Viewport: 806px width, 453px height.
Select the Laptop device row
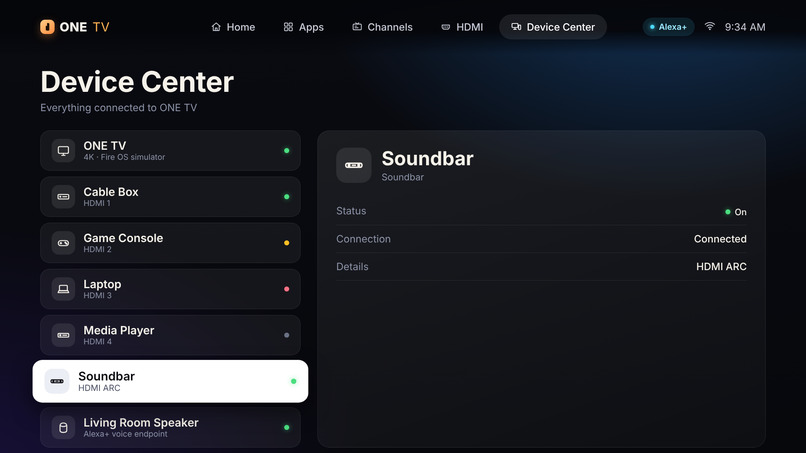point(170,289)
